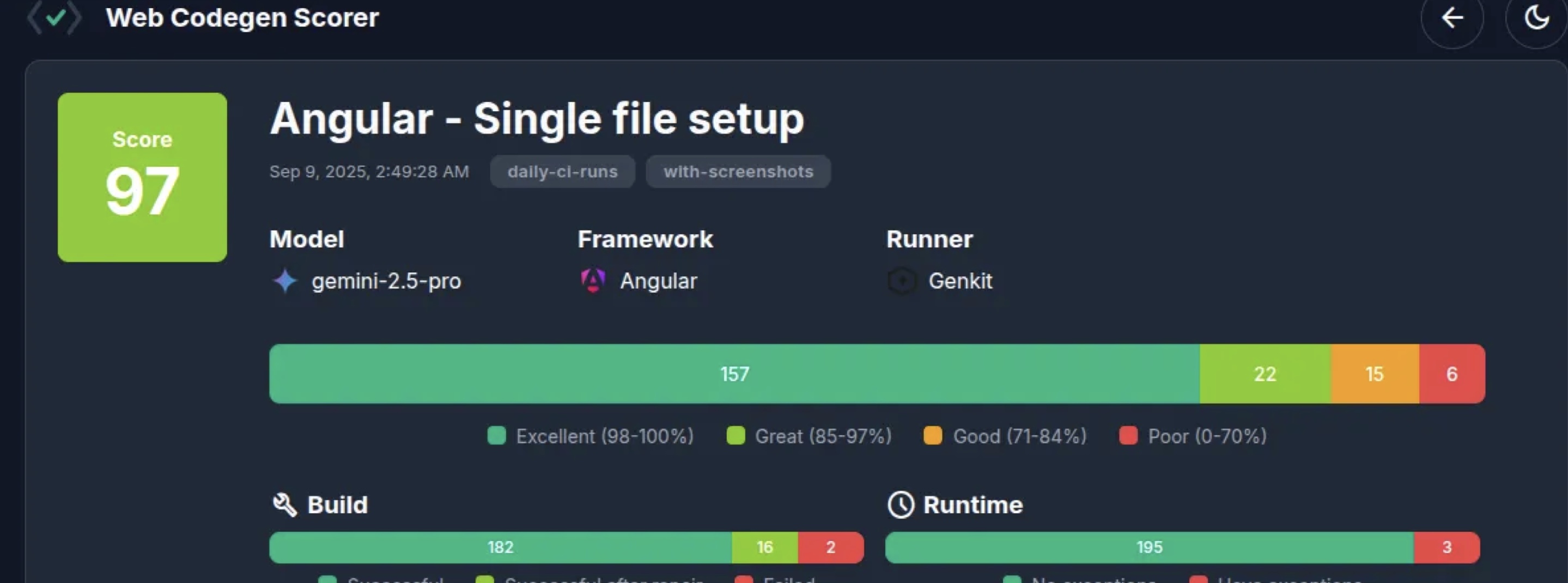This screenshot has height=583, width=1568.
Task: Click the Poor (0-70%) legend swatch
Action: pos(1128,436)
